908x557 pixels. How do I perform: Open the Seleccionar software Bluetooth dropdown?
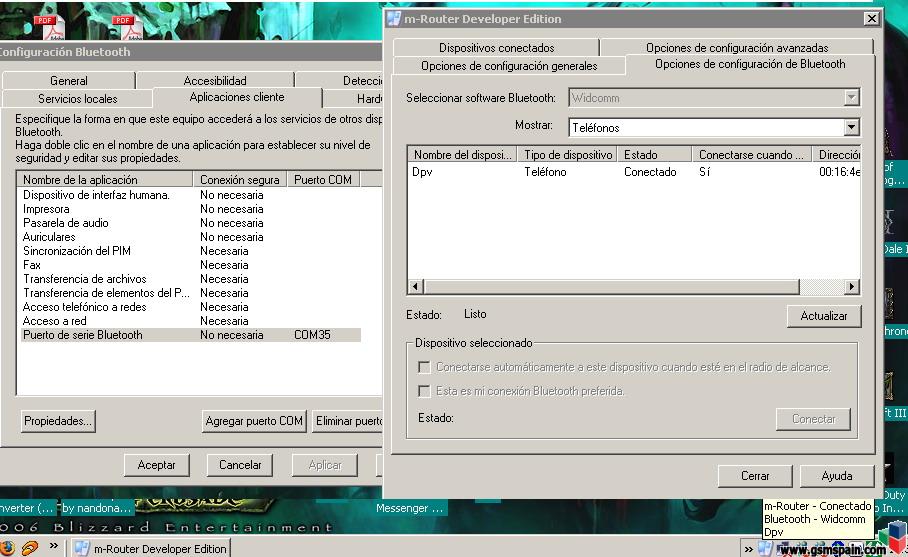(x=851, y=98)
